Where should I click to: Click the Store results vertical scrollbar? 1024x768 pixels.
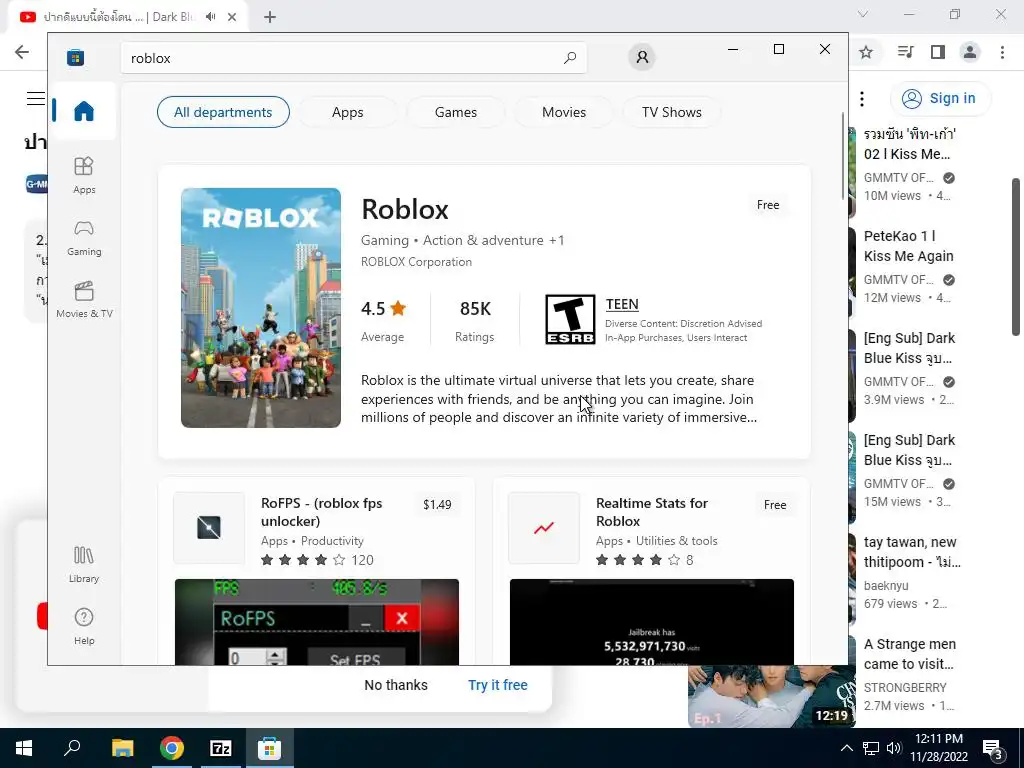click(842, 157)
